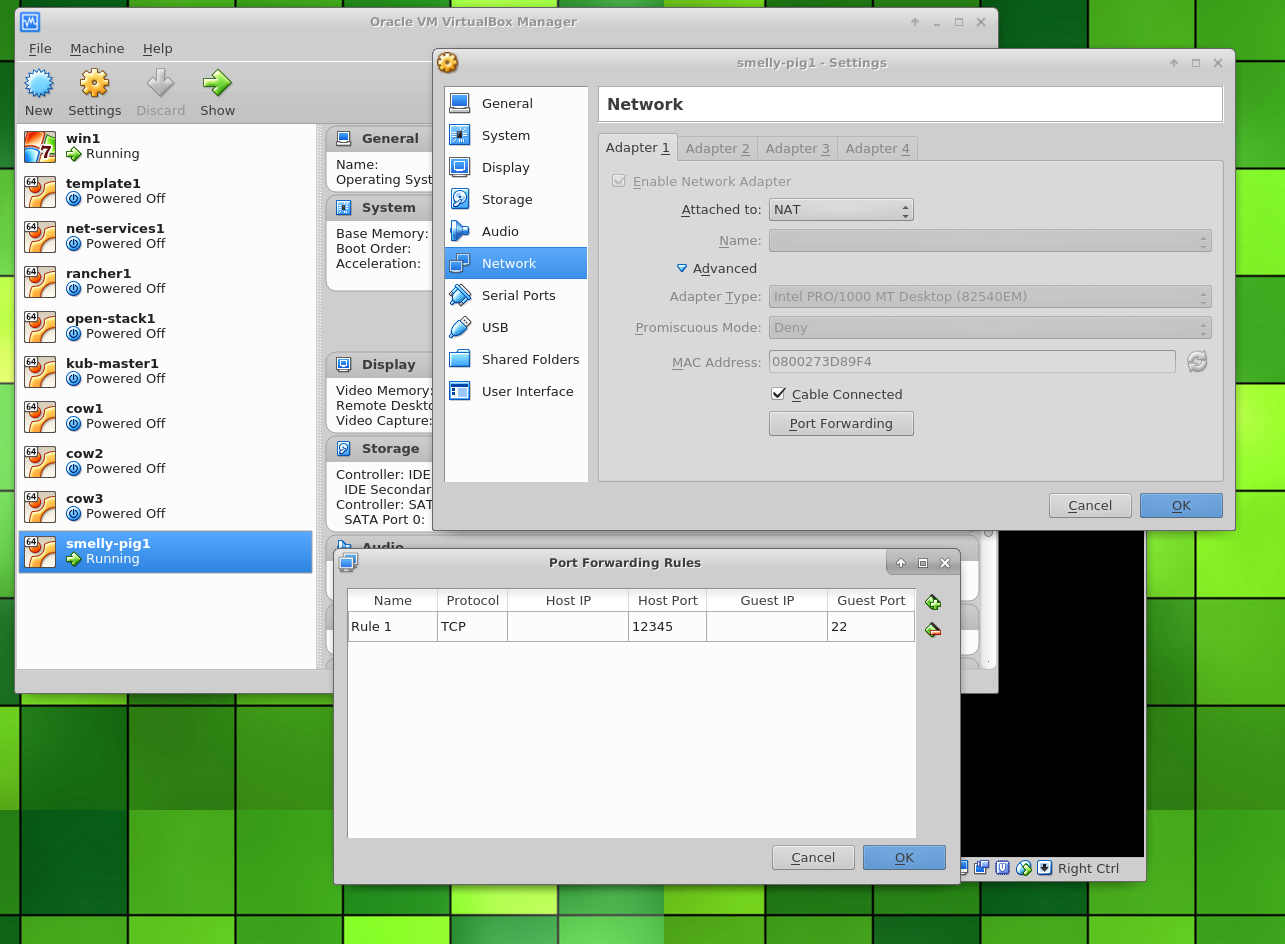1285x944 pixels.
Task: Click the USB plug icon in settings sidebar
Action: (x=460, y=327)
